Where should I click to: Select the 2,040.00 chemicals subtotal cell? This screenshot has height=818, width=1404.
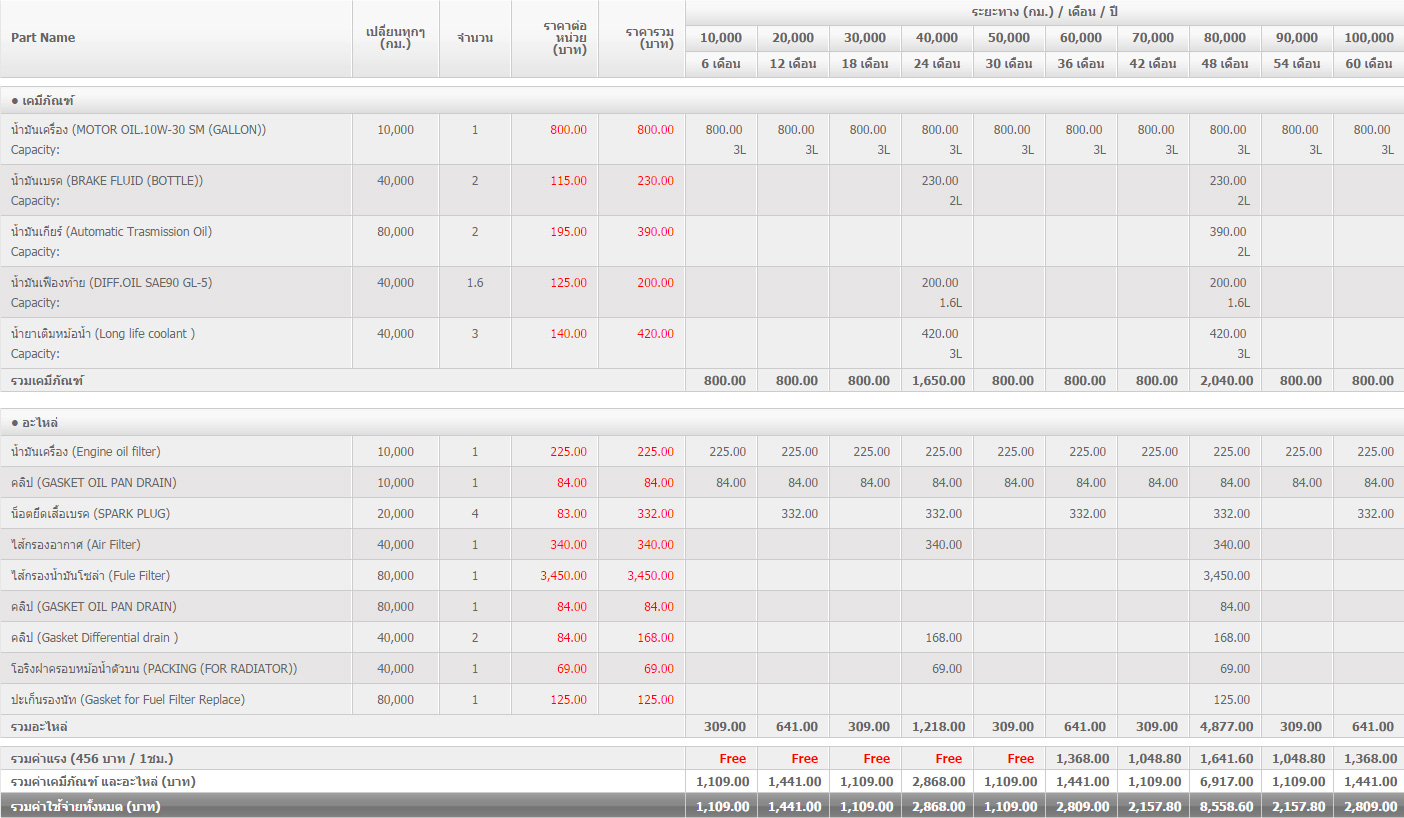[1226, 381]
